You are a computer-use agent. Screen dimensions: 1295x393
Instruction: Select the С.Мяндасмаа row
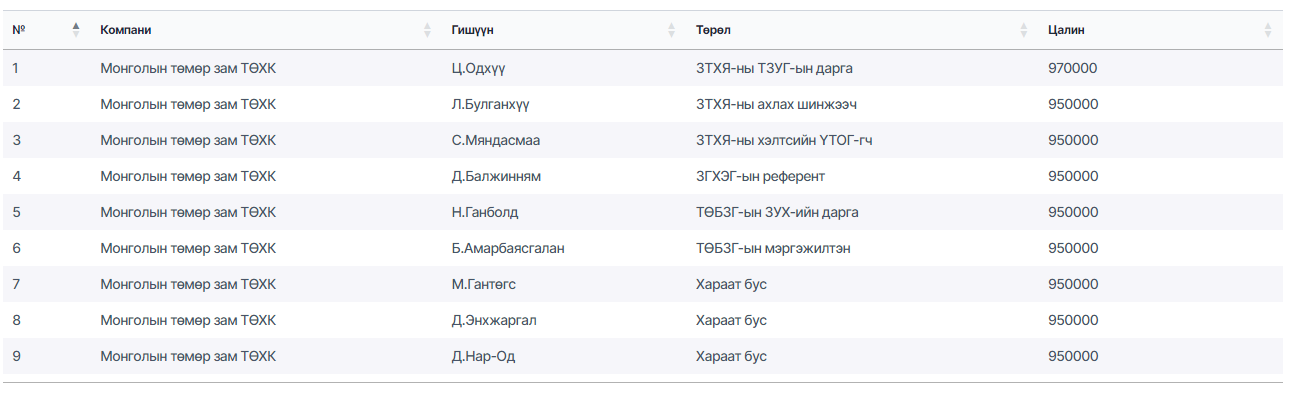click(x=642, y=140)
